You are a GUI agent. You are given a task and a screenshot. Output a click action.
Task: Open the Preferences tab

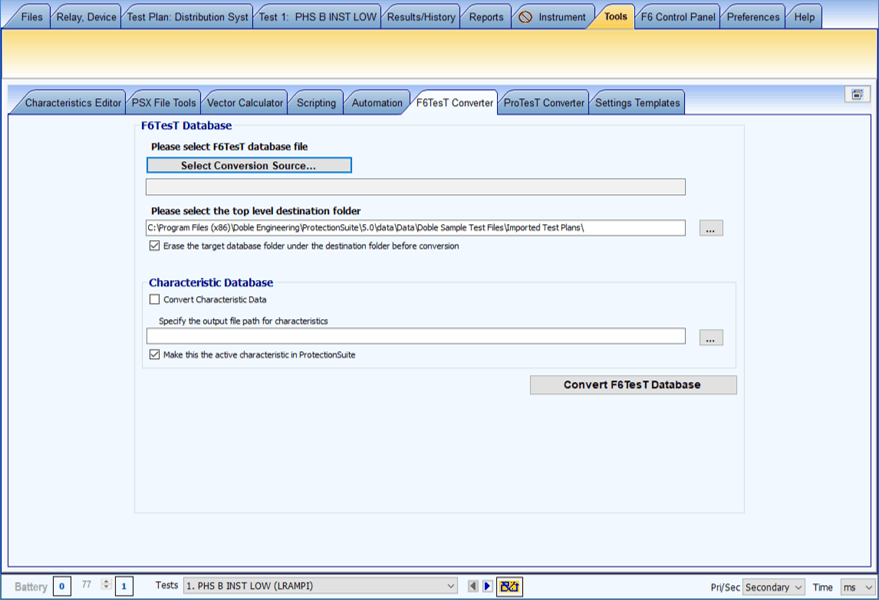pyautogui.click(x=753, y=17)
